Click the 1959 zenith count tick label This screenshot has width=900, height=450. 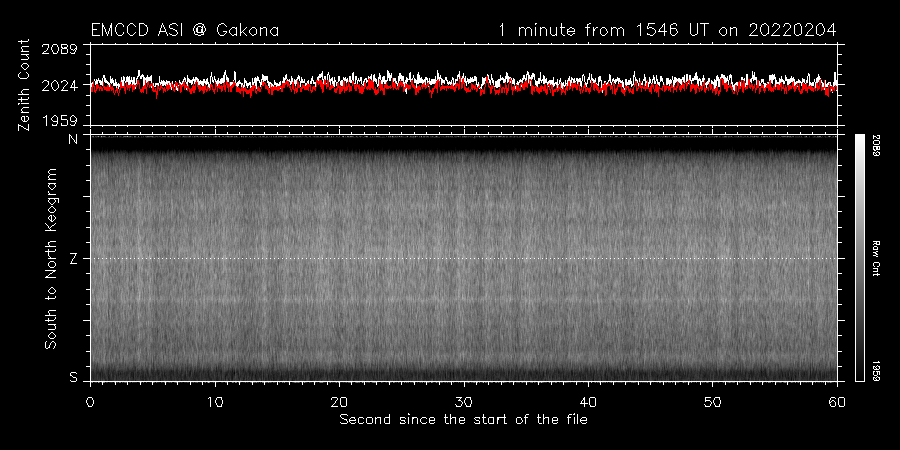click(x=59, y=121)
